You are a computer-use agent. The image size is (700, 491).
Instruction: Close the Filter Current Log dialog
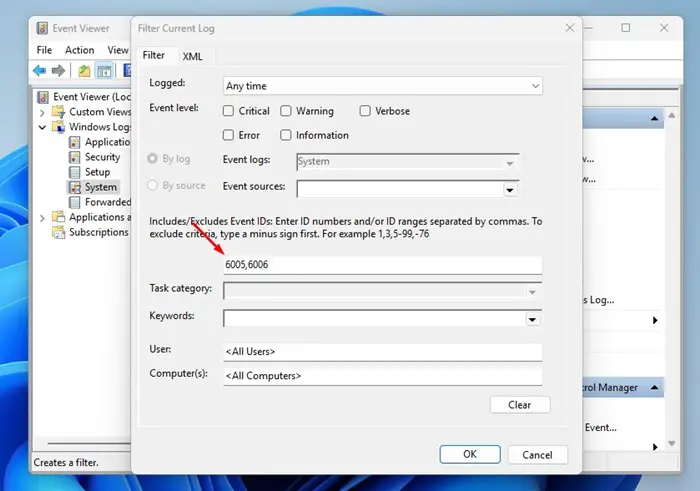(570, 28)
